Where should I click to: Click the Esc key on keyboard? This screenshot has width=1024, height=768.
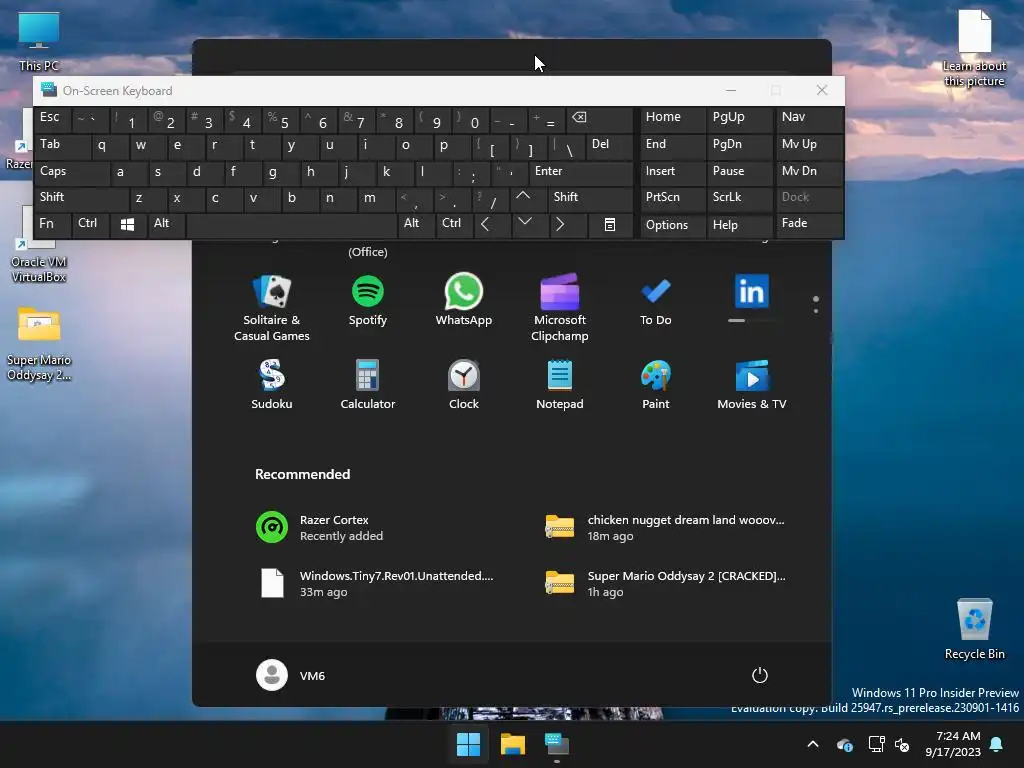[x=52, y=120]
